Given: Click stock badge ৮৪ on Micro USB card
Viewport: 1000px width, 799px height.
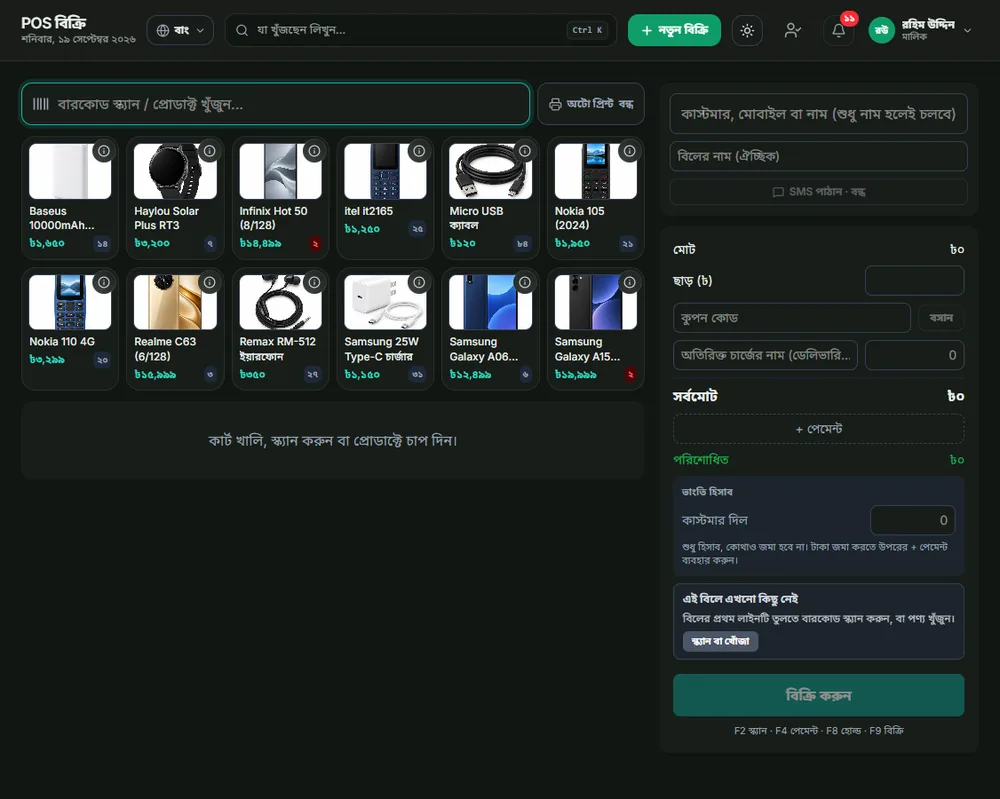Looking at the screenshot, I should point(522,244).
